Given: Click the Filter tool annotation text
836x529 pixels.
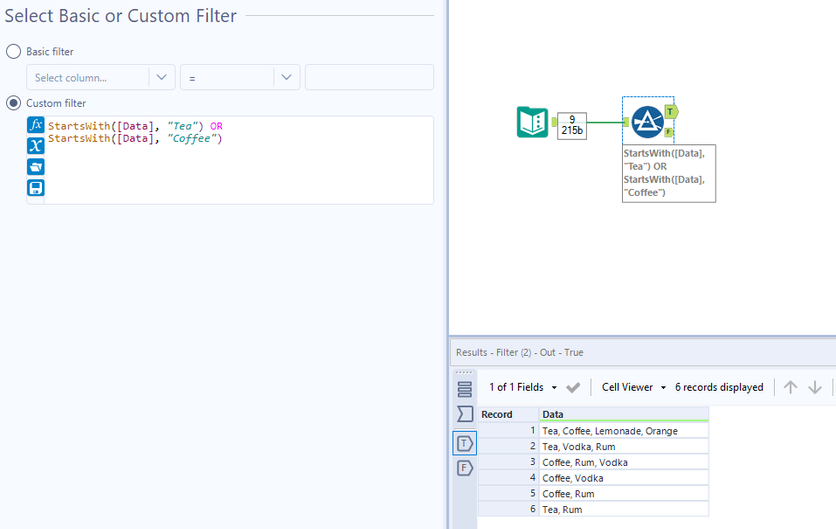Looking at the screenshot, I should (669, 173).
